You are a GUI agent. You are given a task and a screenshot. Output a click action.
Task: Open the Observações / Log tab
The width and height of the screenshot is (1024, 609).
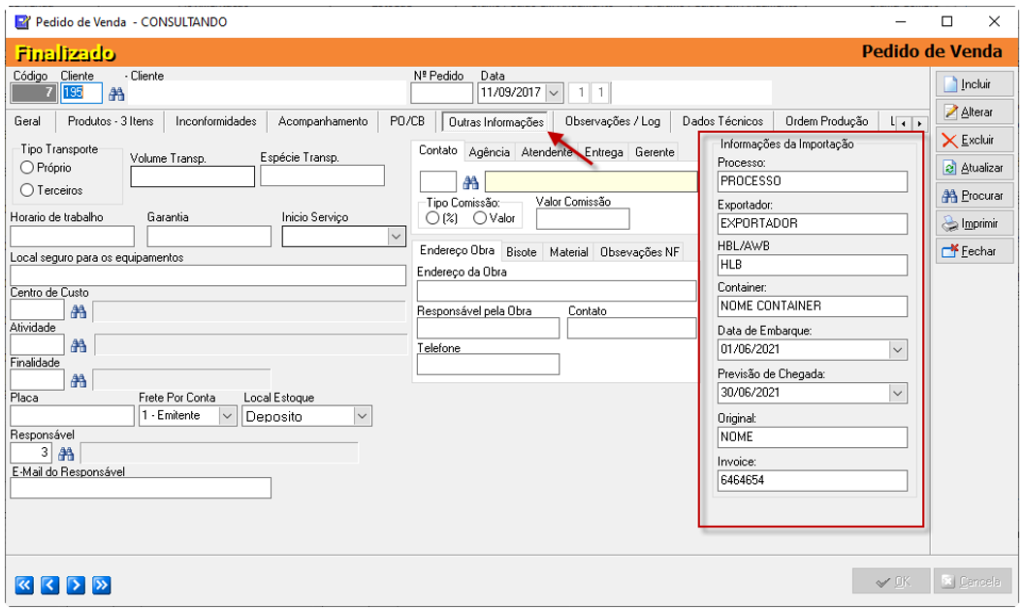tap(613, 121)
